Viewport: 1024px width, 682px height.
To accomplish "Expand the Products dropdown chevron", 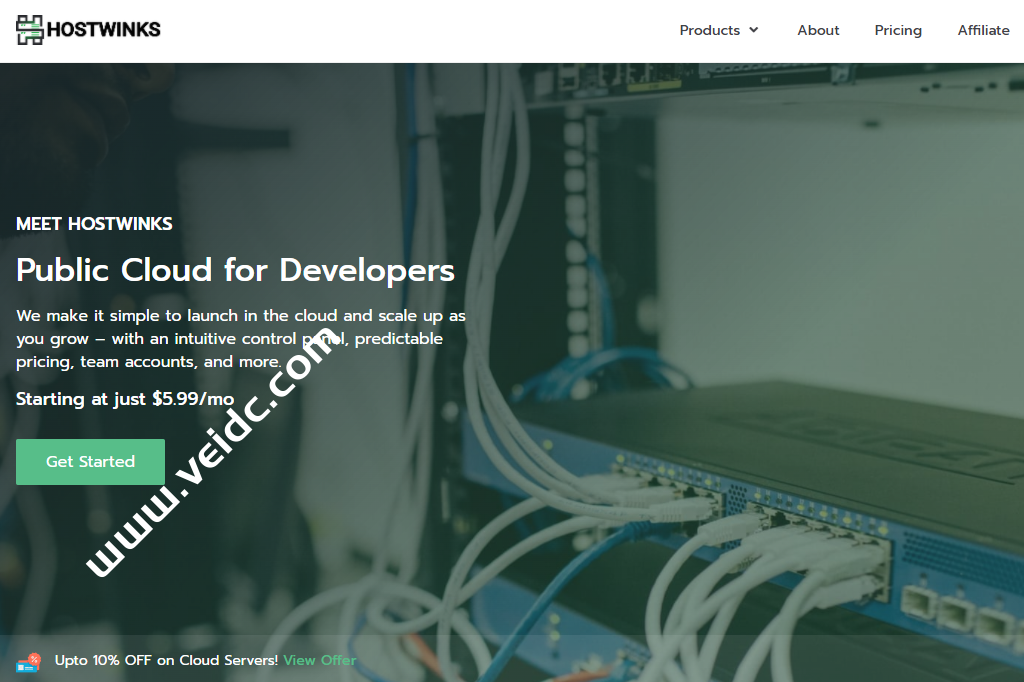I will (x=754, y=30).
